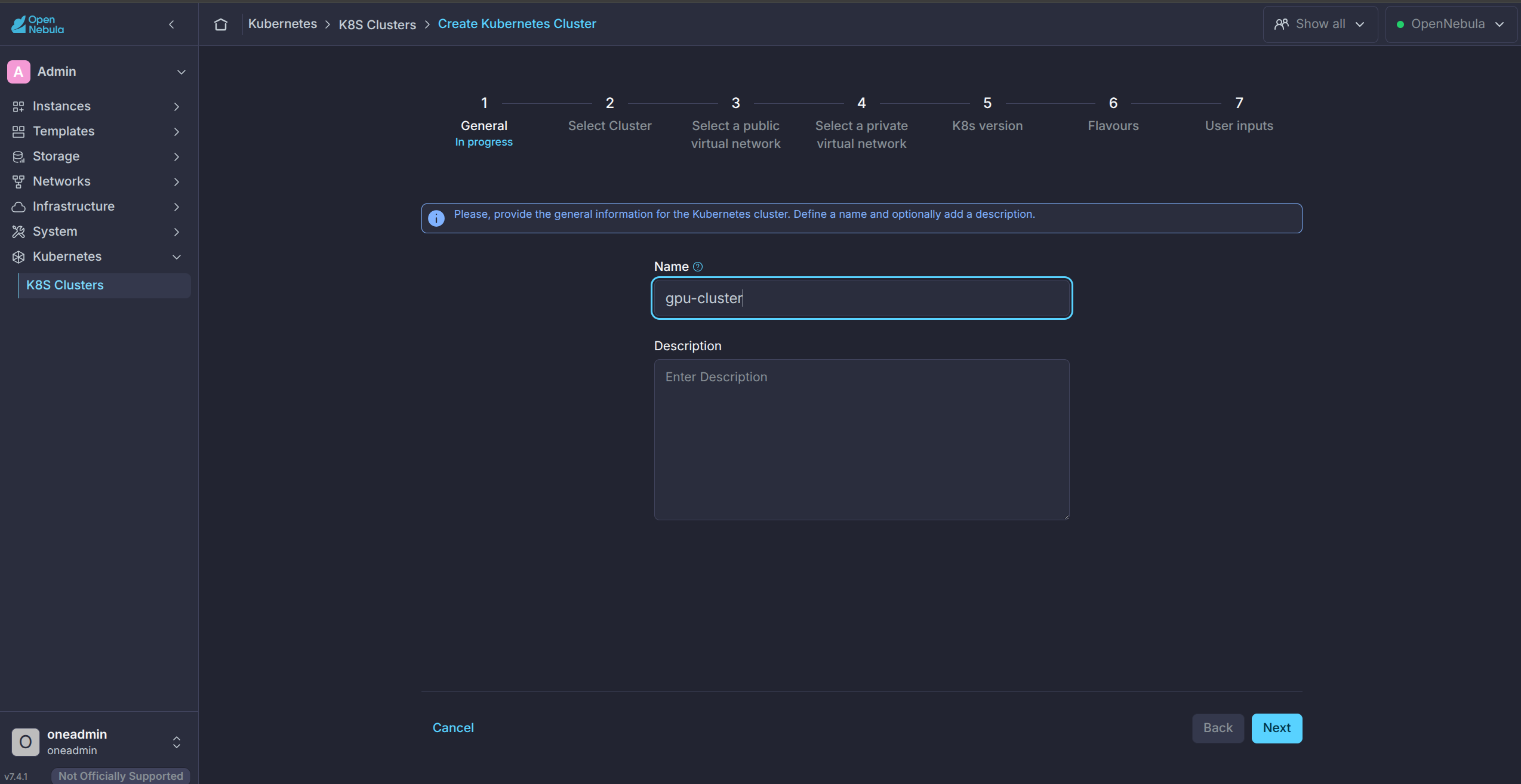
Task: Click the Instances grid icon
Action: [19, 106]
